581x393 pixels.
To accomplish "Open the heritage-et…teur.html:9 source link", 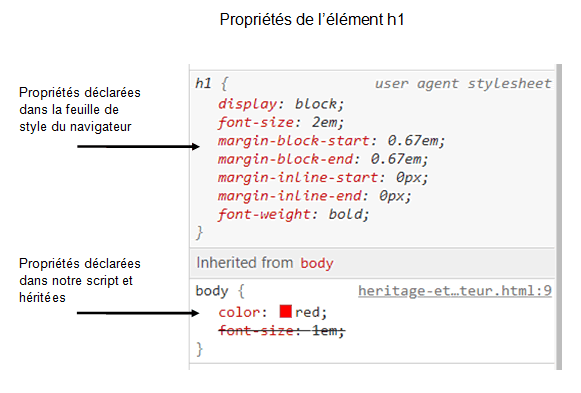I will pyautogui.click(x=455, y=291).
